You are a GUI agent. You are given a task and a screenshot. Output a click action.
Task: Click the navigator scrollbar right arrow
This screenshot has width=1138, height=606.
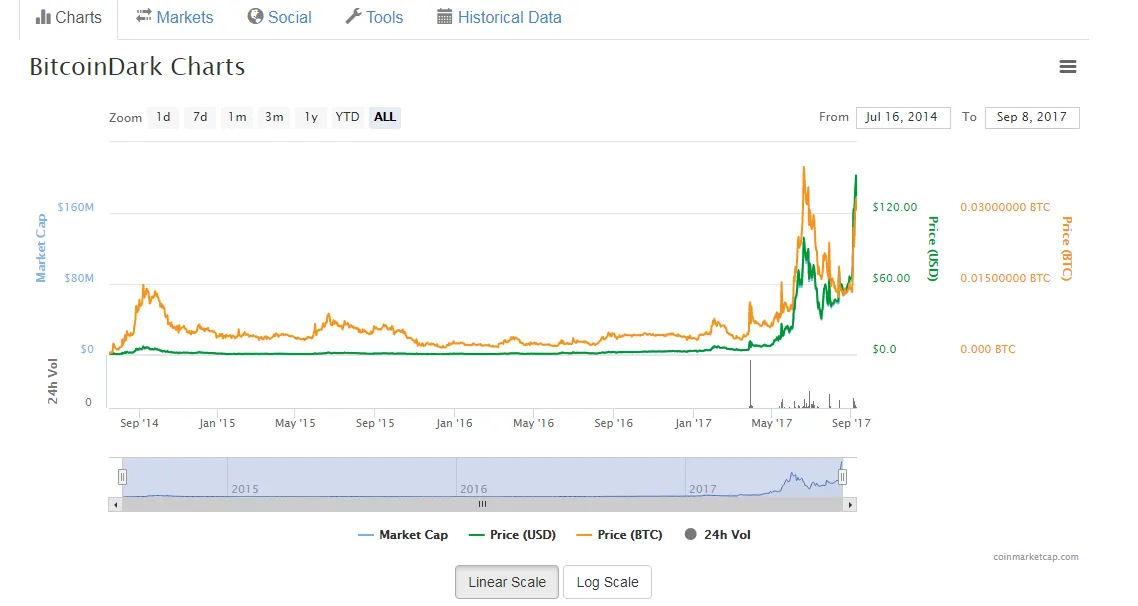(x=850, y=504)
